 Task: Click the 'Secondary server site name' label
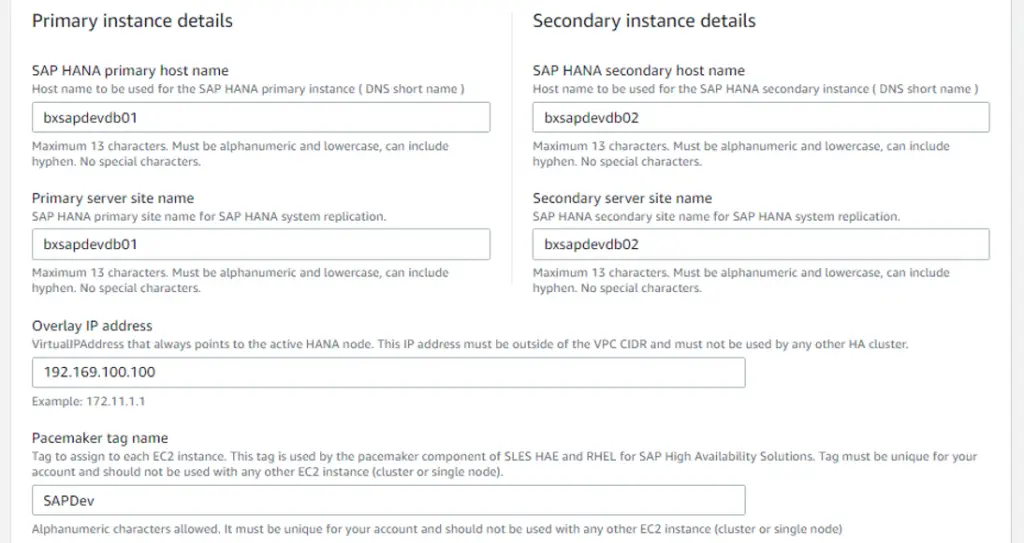pos(622,198)
